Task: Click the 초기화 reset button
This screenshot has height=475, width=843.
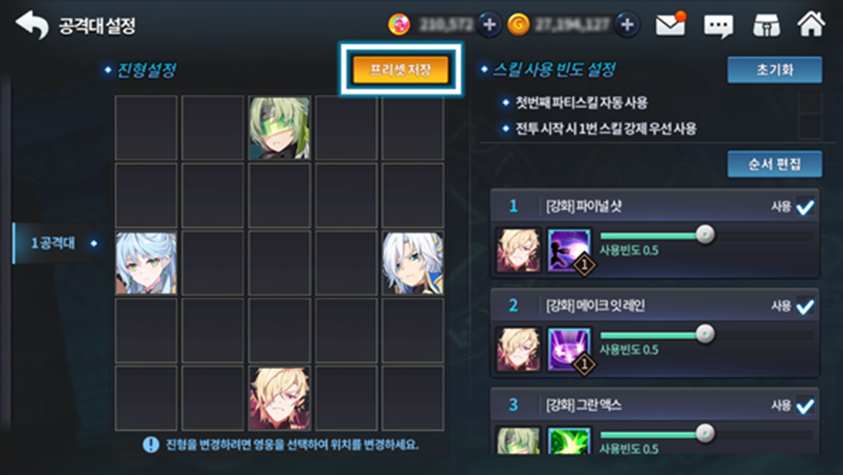Action: coord(775,70)
